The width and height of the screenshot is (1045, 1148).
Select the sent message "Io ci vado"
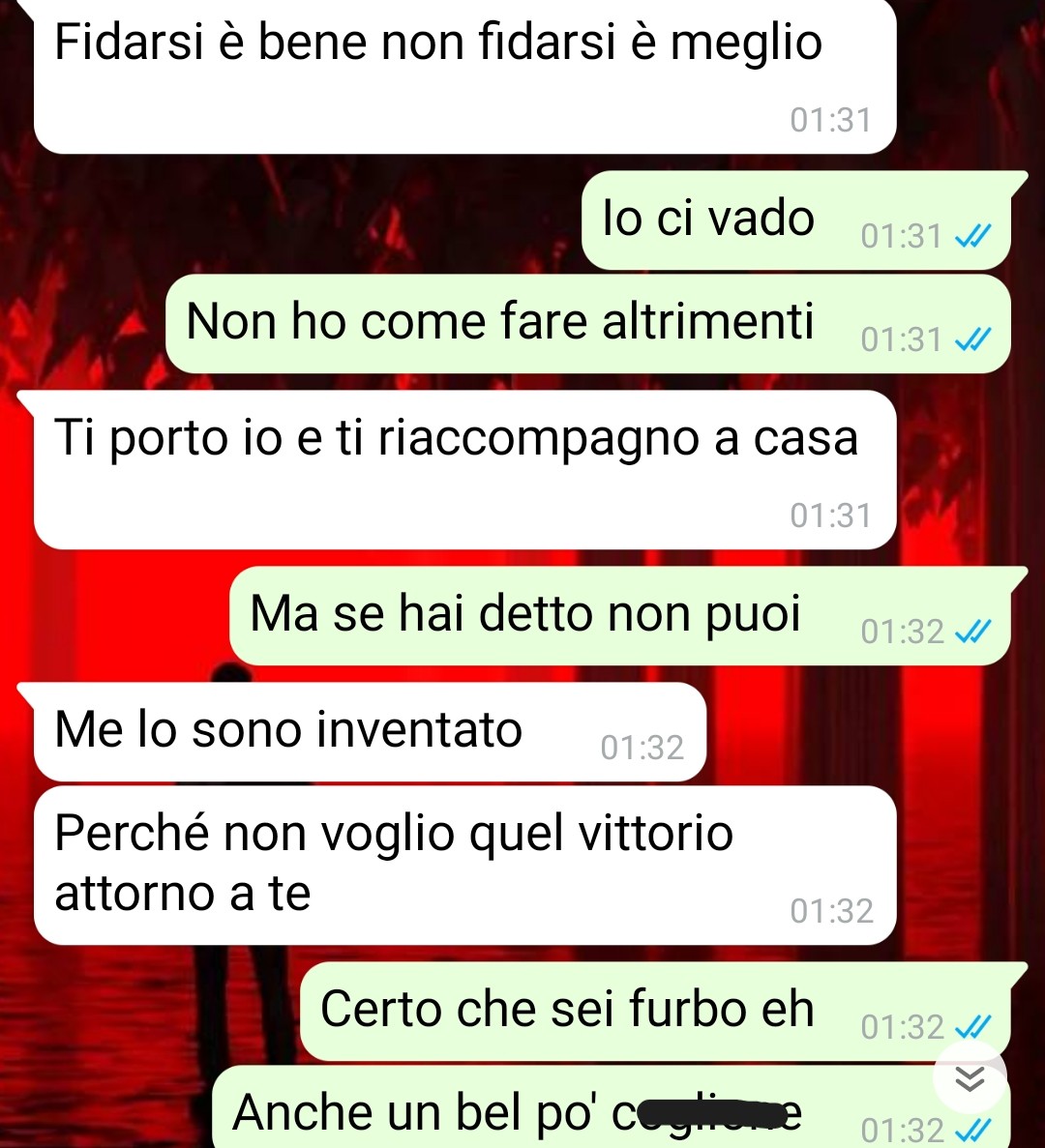point(796,221)
